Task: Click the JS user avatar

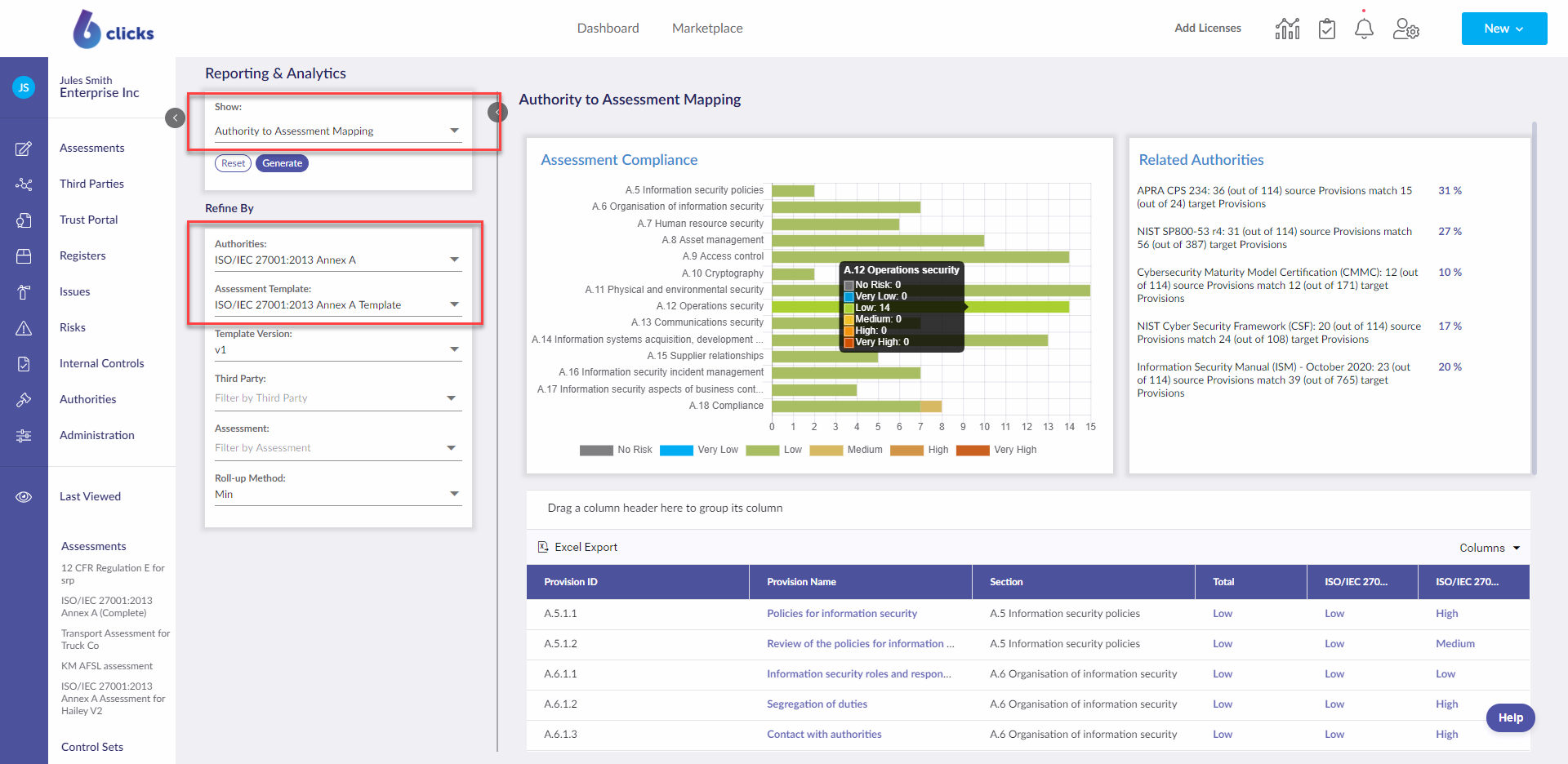Action: (24, 87)
